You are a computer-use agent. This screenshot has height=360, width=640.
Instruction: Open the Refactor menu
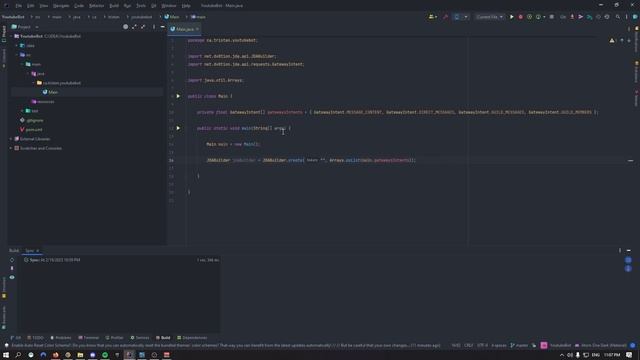point(96,6)
